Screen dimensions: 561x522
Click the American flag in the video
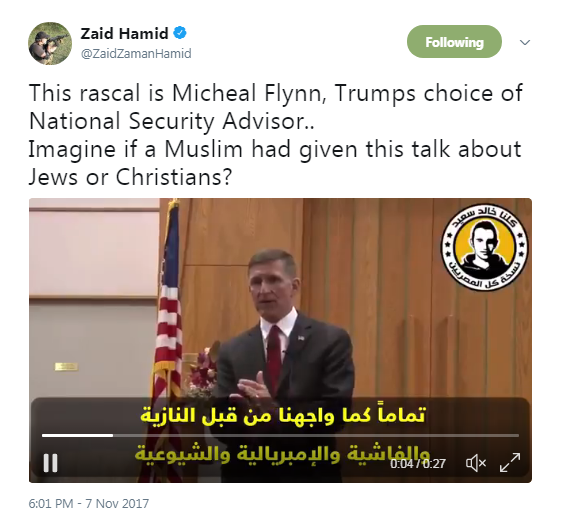pyautogui.click(x=166, y=322)
